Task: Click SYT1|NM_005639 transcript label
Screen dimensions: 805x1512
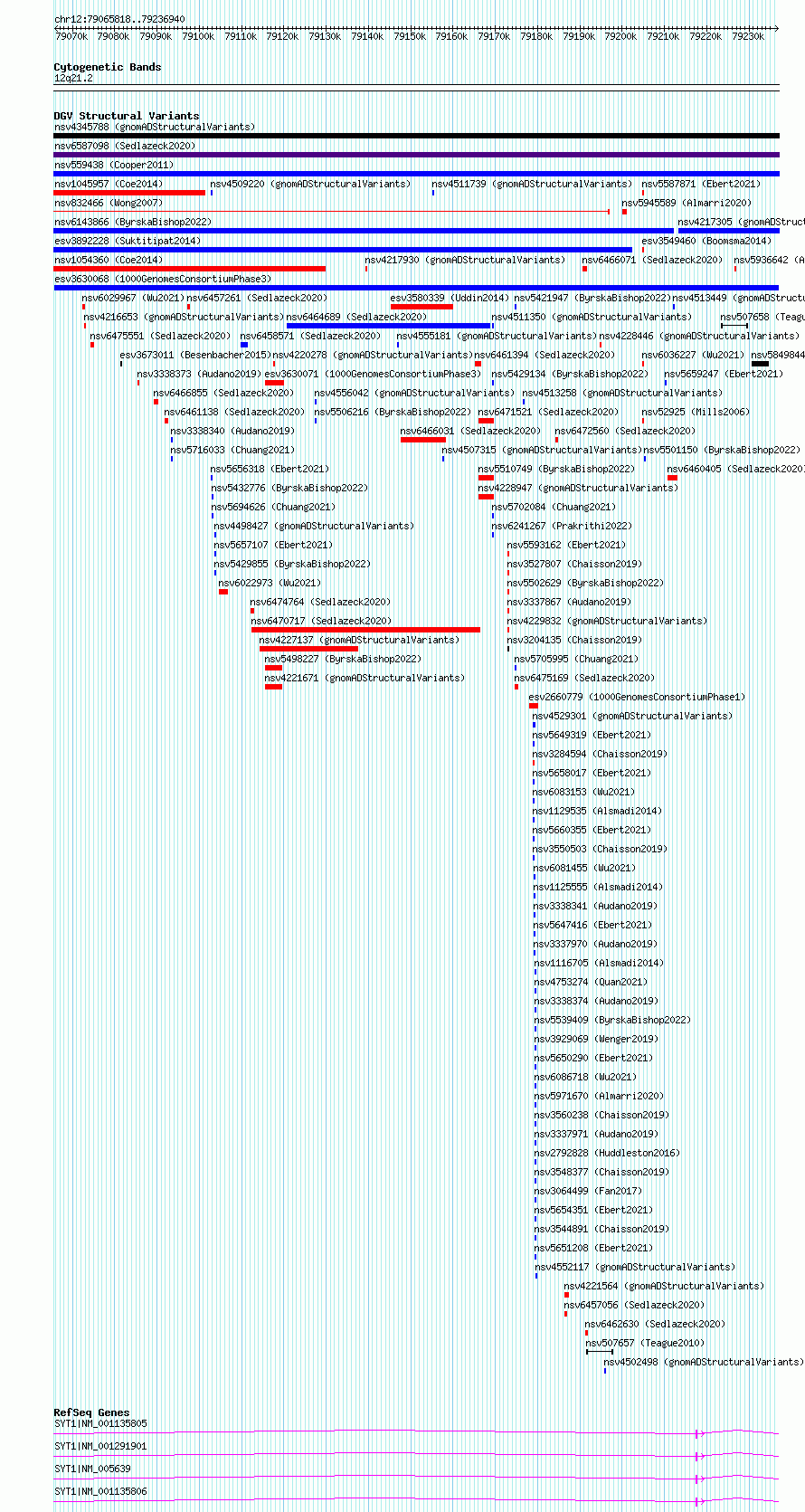Action: point(92,1469)
